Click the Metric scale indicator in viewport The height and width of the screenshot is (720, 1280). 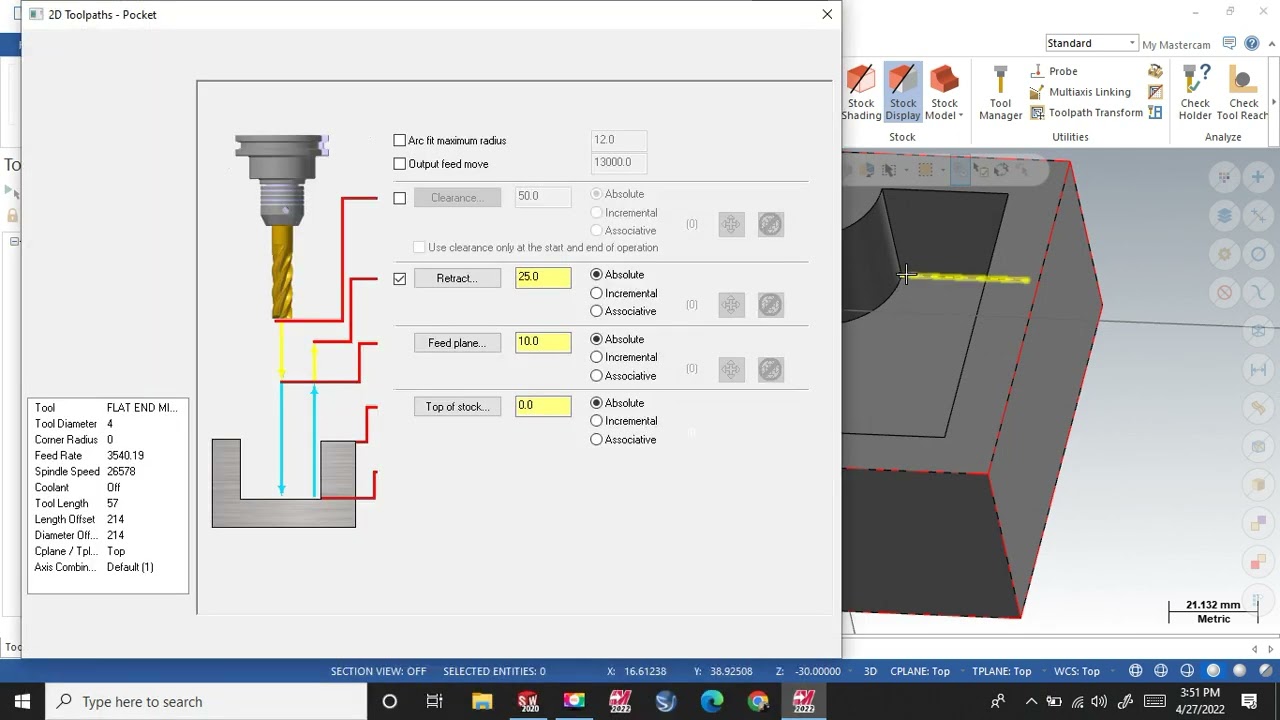click(1213, 612)
